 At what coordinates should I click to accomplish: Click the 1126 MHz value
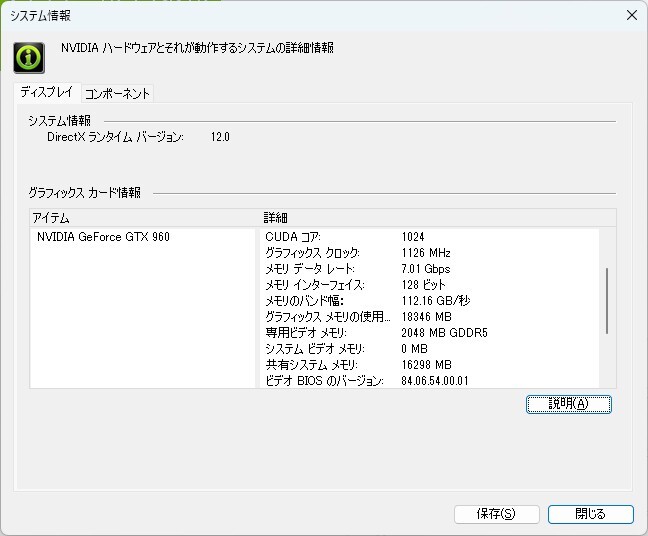pos(426,253)
